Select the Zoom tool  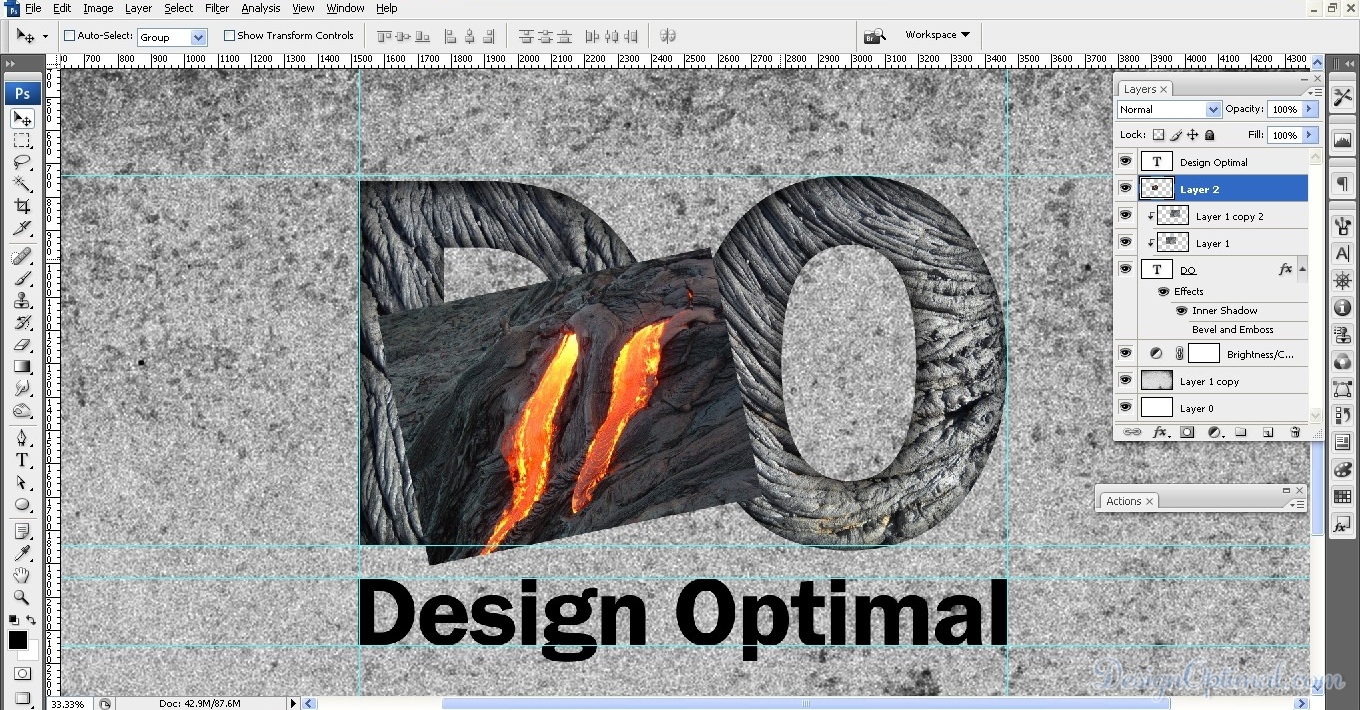point(22,597)
